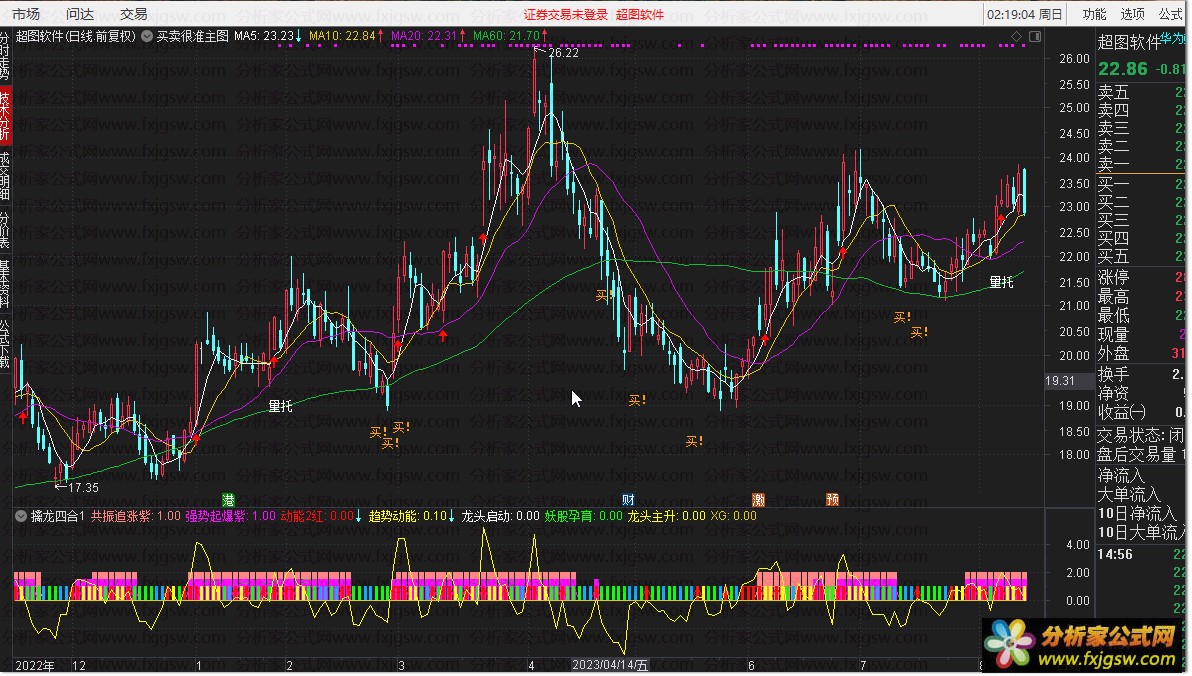Click the 26.22 high price label
The height and width of the screenshot is (676, 1192).
point(563,53)
